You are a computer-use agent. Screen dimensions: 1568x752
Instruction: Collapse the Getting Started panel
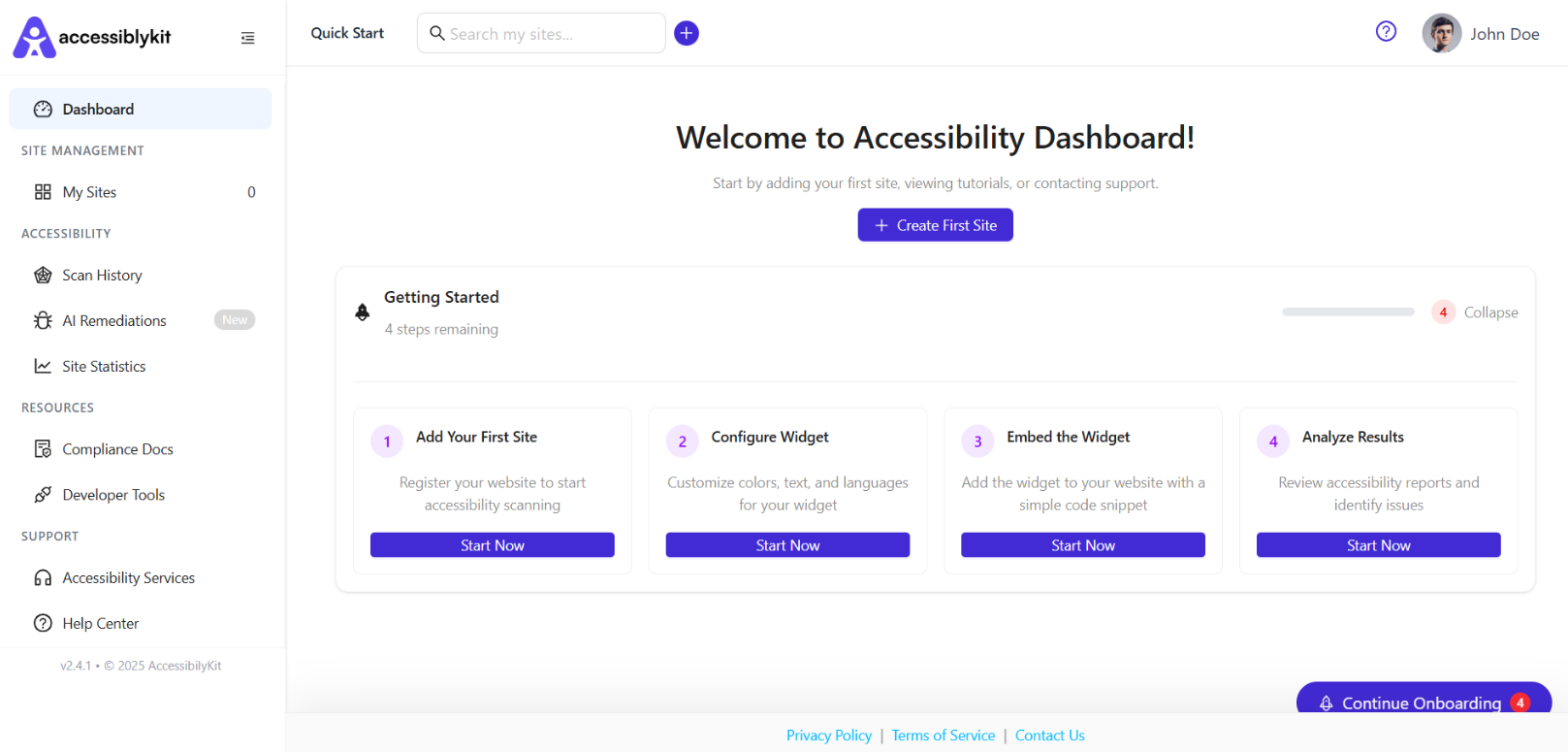coord(1490,312)
